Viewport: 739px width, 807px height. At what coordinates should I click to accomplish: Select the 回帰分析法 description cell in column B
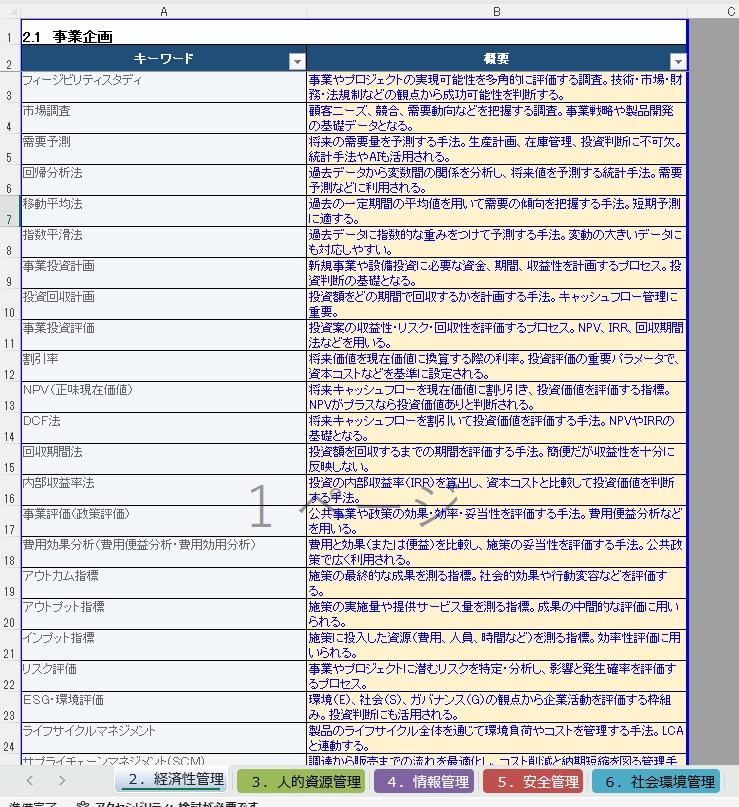point(497,180)
